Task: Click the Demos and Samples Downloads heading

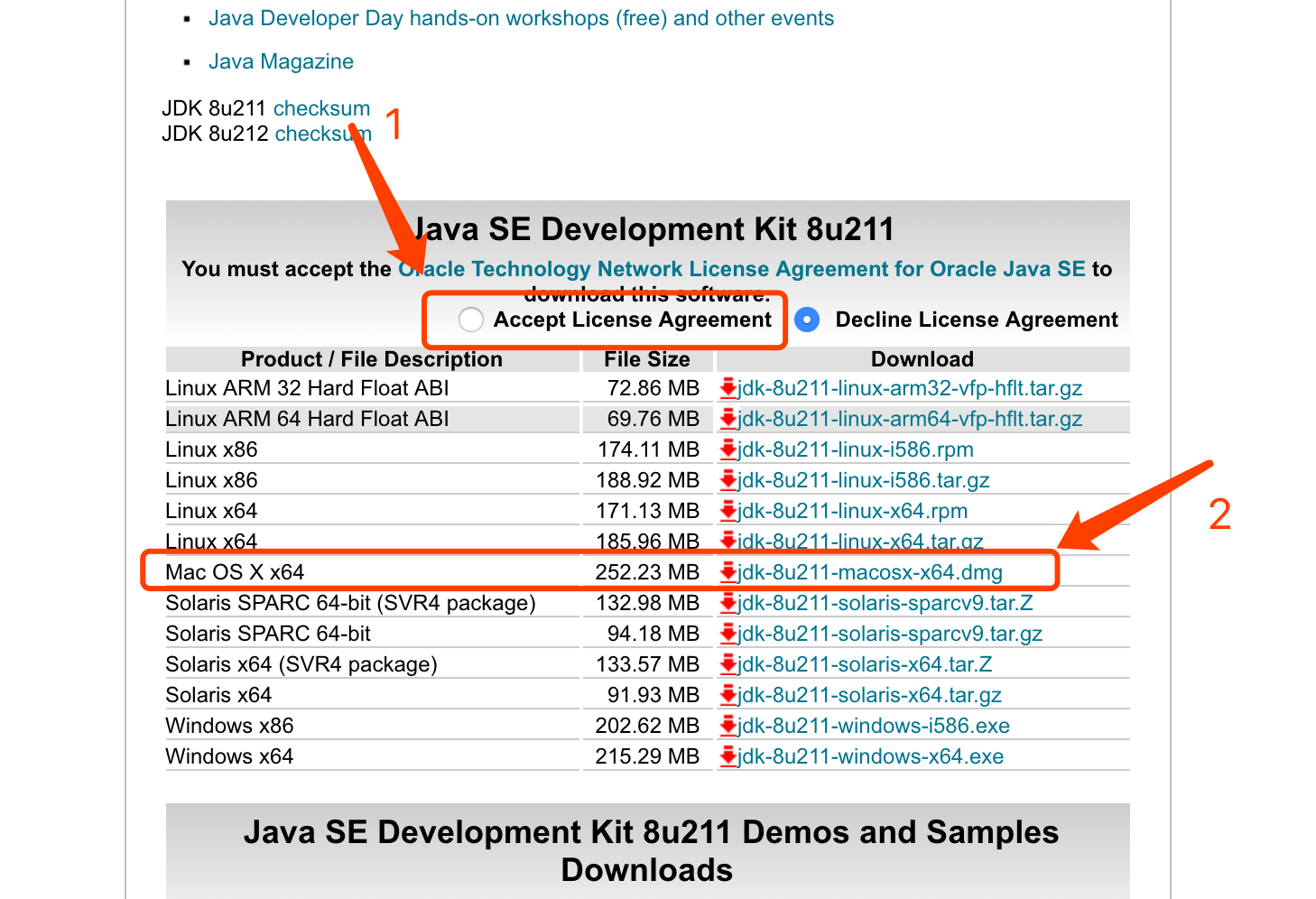Action: (650, 850)
